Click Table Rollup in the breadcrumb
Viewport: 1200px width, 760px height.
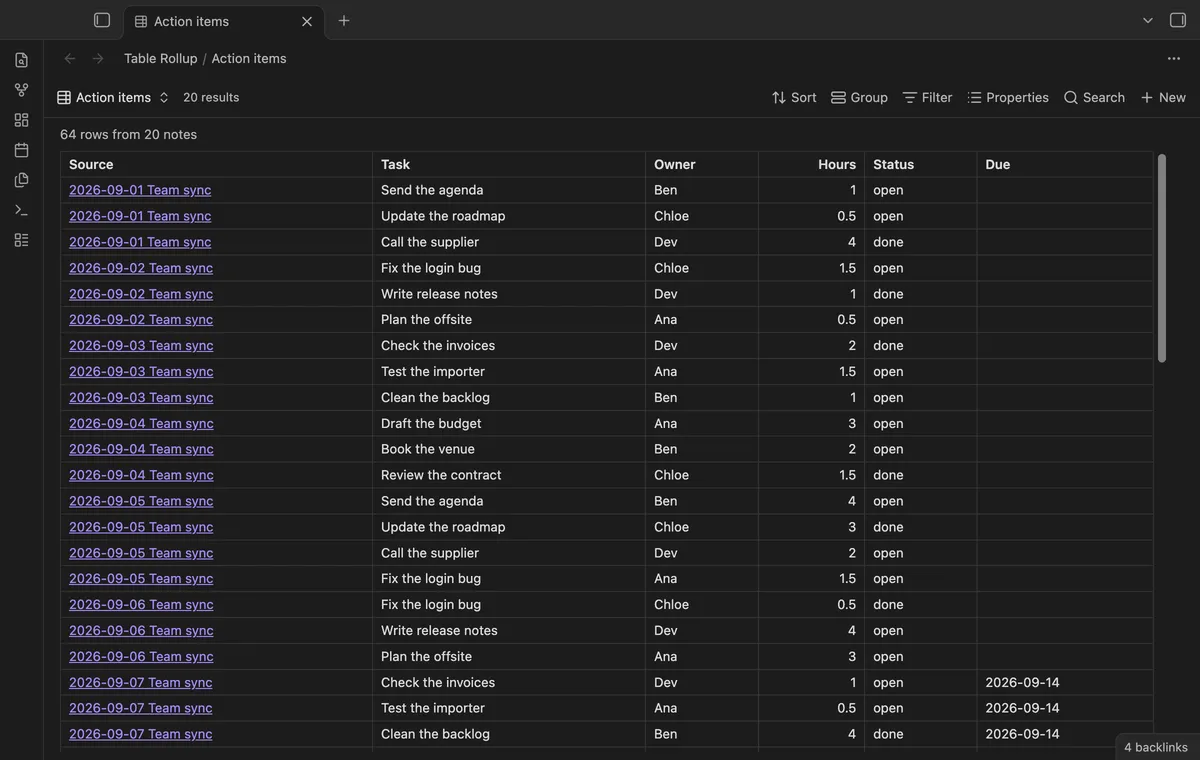(161, 58)
